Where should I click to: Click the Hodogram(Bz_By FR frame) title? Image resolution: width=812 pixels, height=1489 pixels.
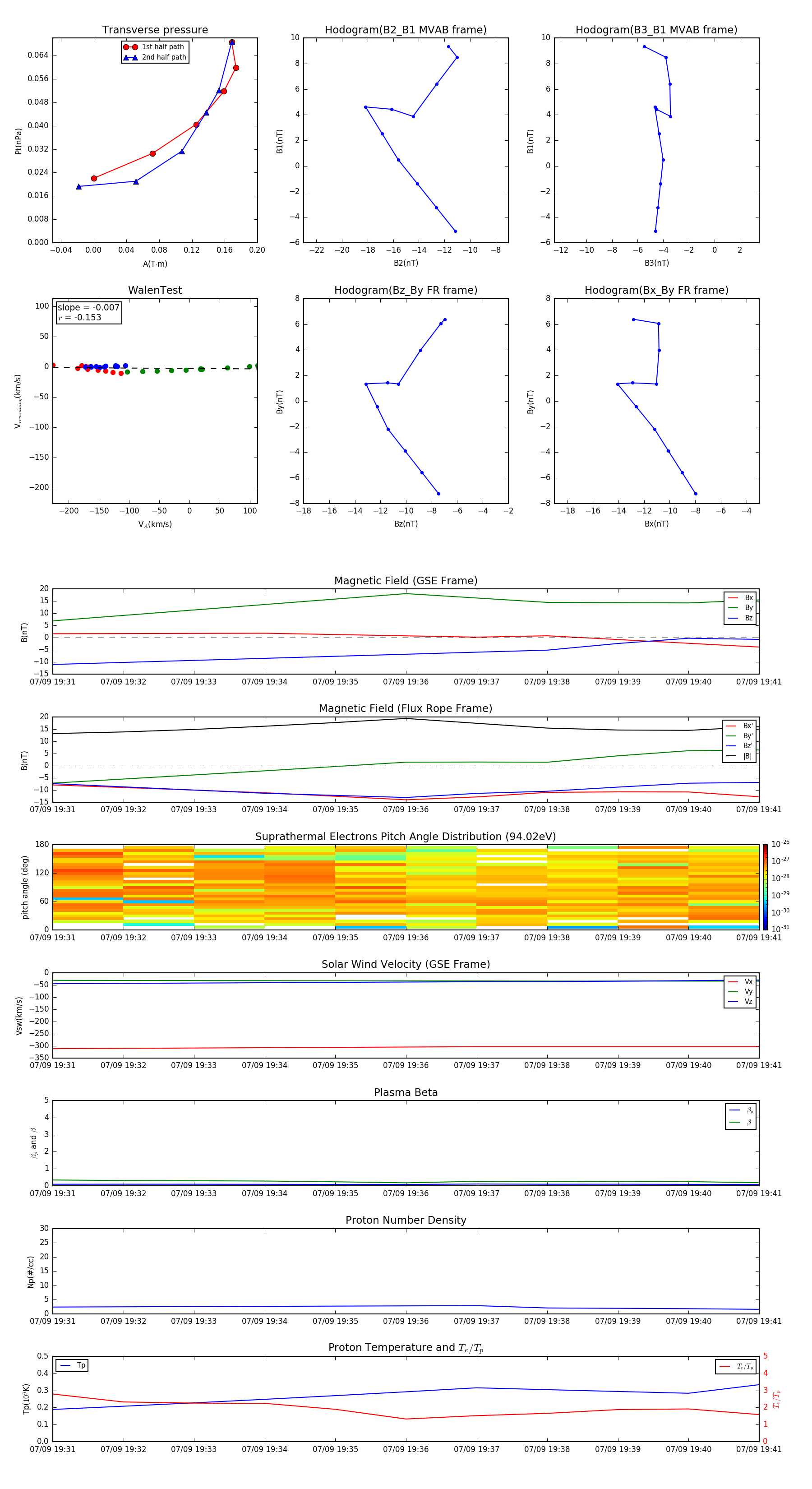click(406, 290)
